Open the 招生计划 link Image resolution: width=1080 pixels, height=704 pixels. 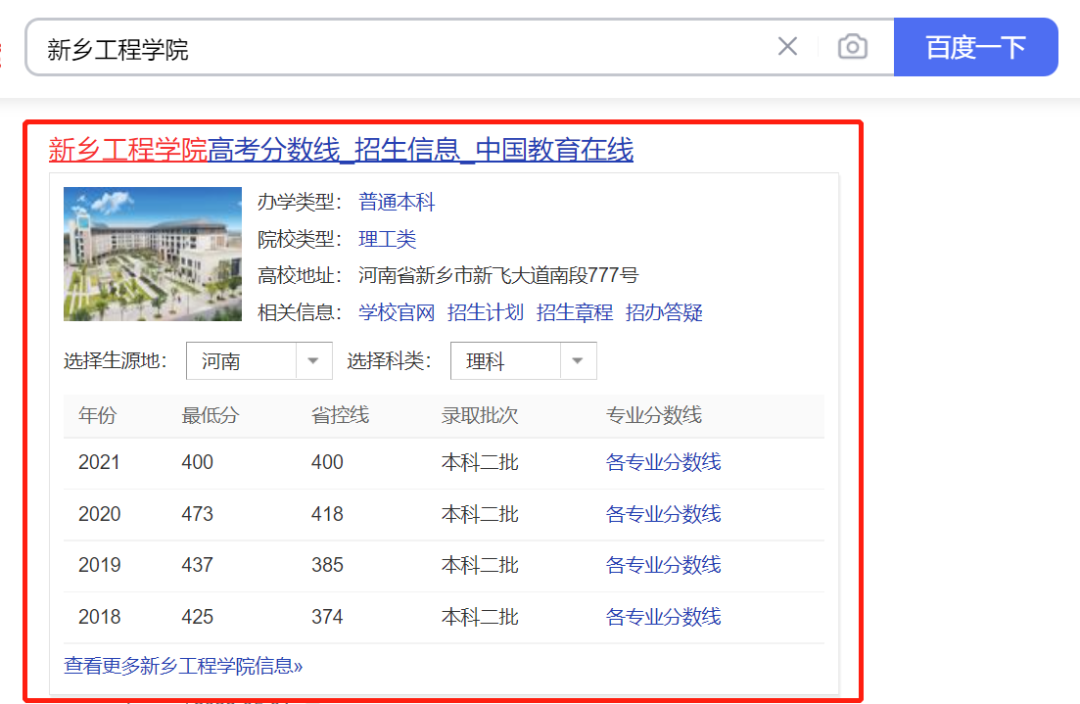[485, 312]
